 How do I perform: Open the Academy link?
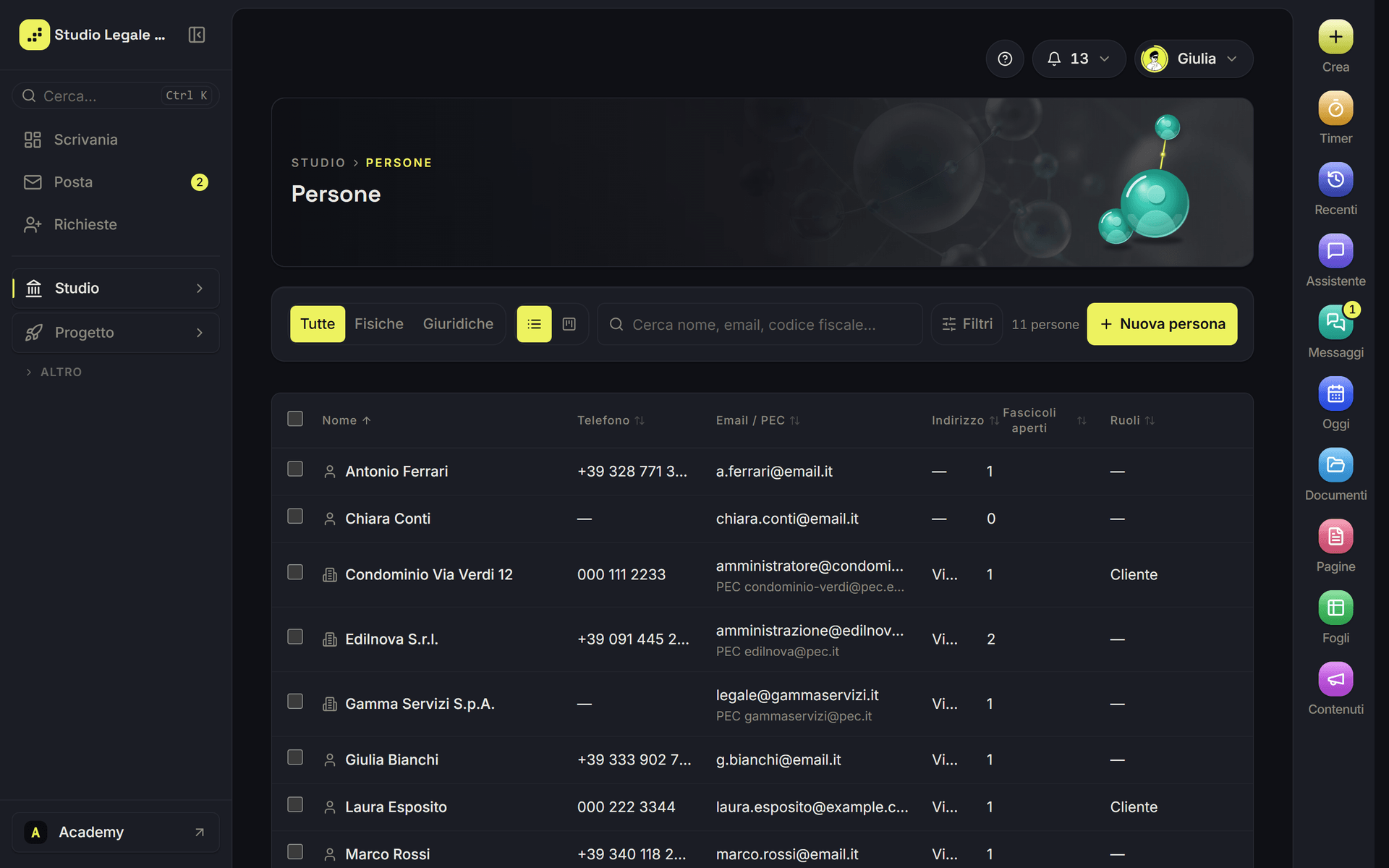coord(116,833)
